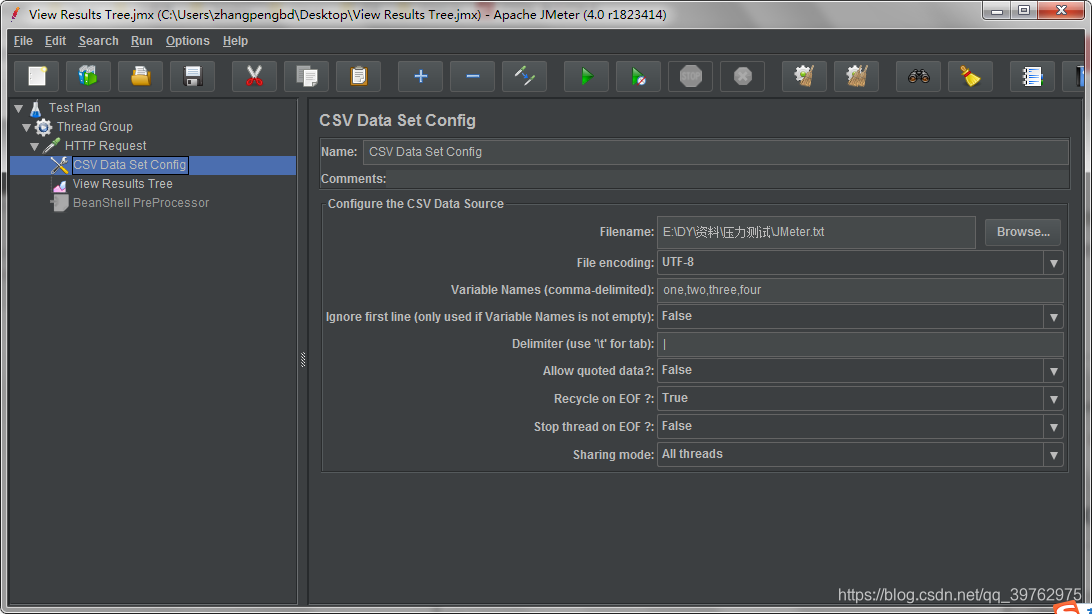Click the Thread Group gear icon in tree
The width and height of the screenshot is (1092, 614).
(43, 127)
